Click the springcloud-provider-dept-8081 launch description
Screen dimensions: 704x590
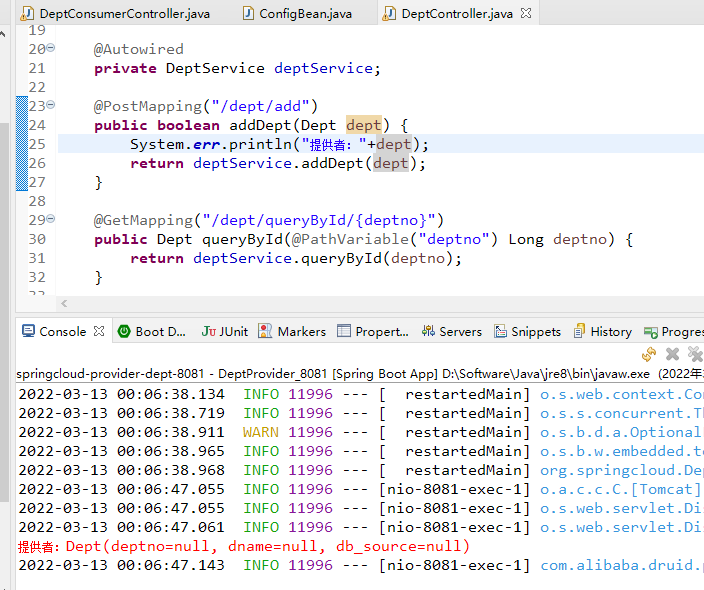coord(360,373)
